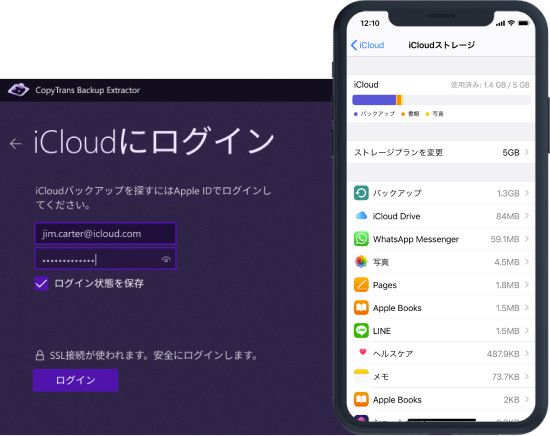Tap the 1.3GB backup size value
This screenshot has height=436, width=550.
tap(508, 193)
